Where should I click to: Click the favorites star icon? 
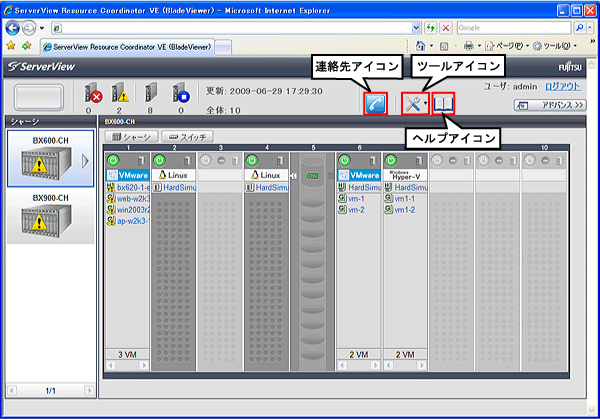(11, 46)
